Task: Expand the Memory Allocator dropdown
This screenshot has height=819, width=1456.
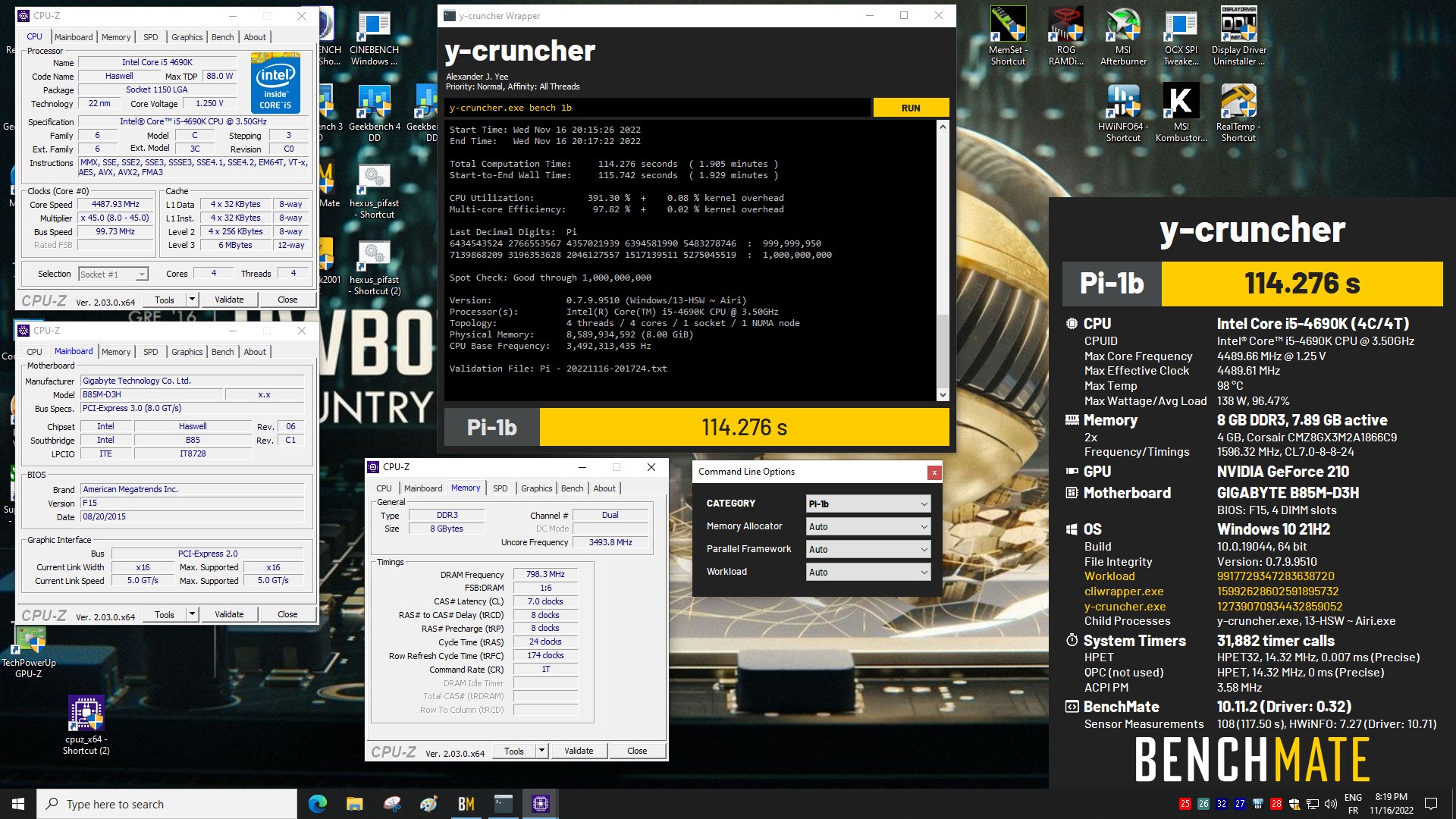Action: click(x=868, y=526)
